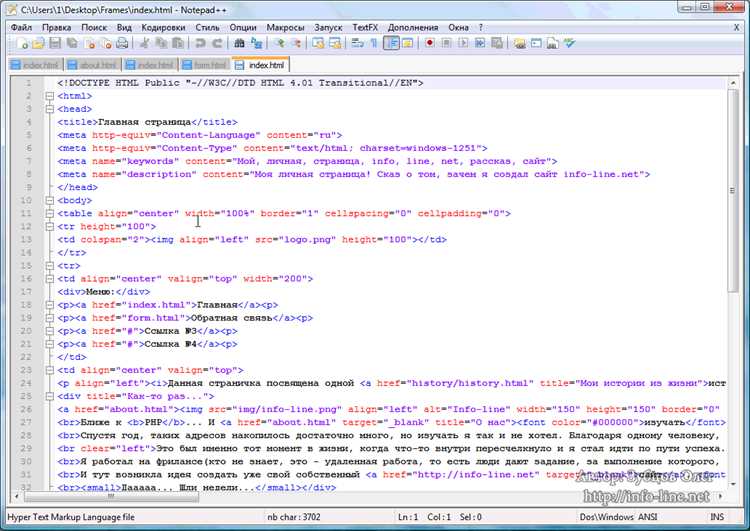Collapse the div fold marker on line 25

point(49,396)
